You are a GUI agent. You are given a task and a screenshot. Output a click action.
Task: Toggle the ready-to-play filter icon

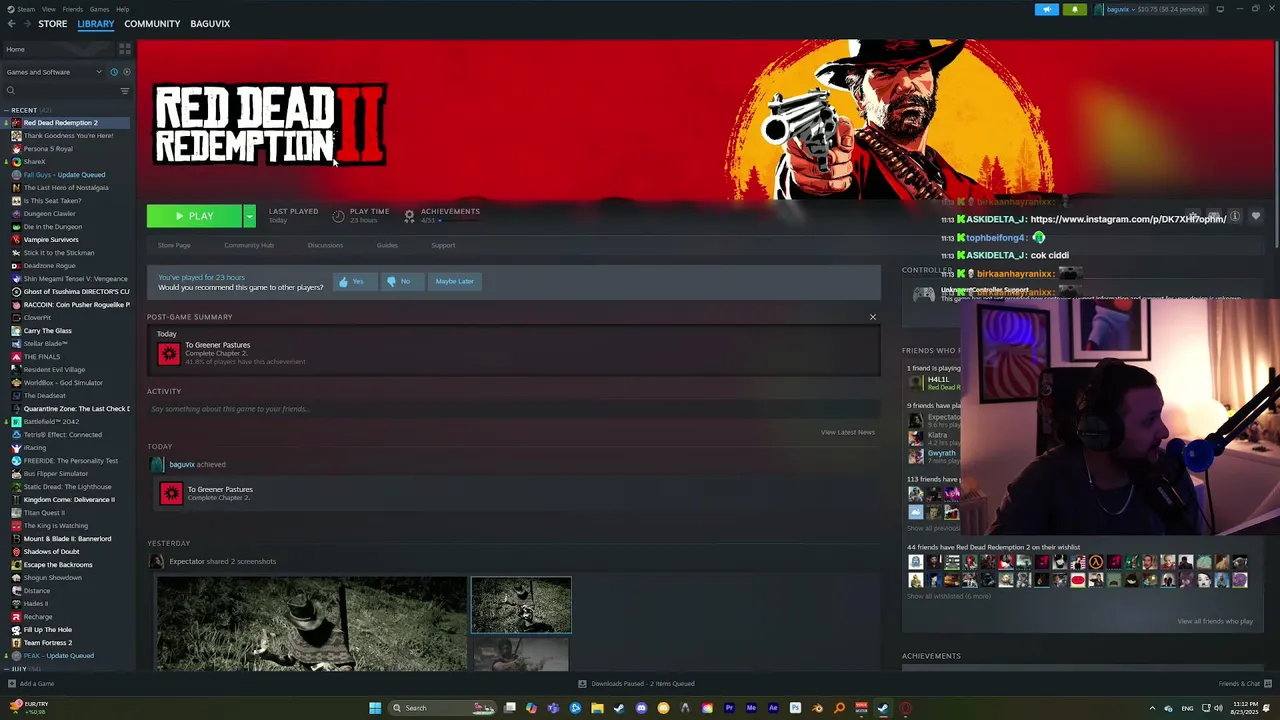(x=126, y=72)
